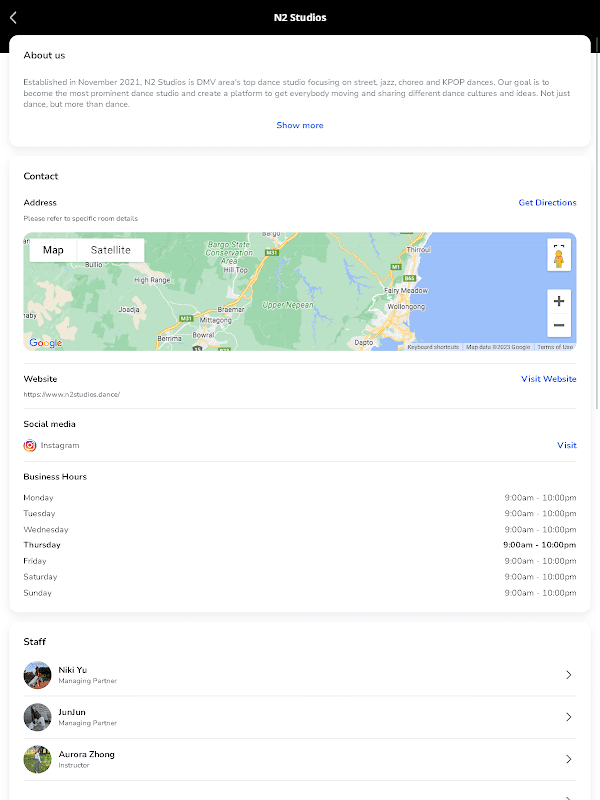The width and height of the screenshot is (600, 800).
Task: Click Monday in business hours
Action: (38, 498)
